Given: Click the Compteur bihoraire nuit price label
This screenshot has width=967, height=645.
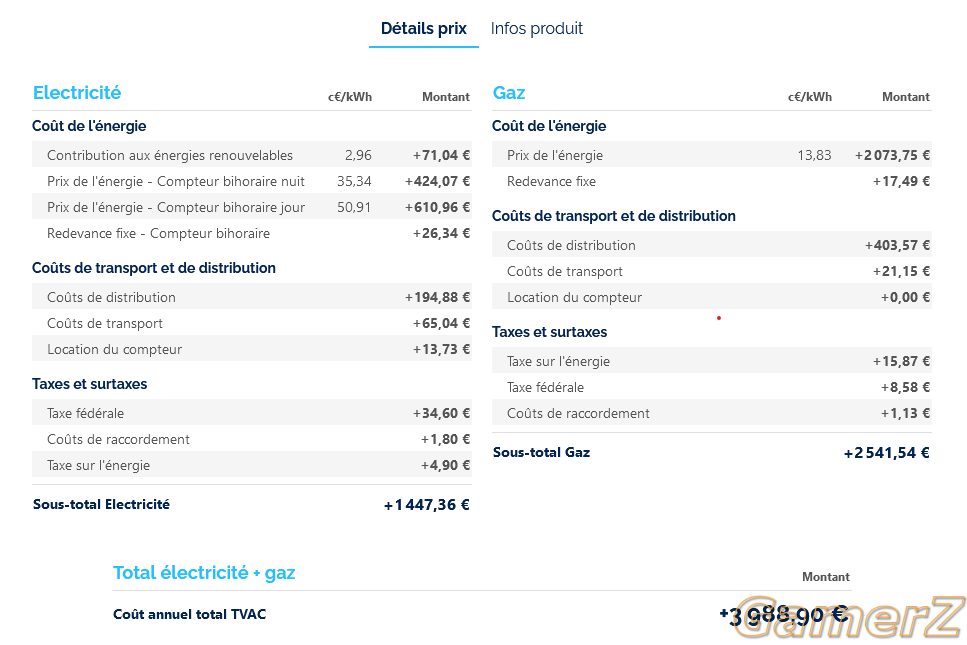Looking at the screenshot, I should point(176,181).
